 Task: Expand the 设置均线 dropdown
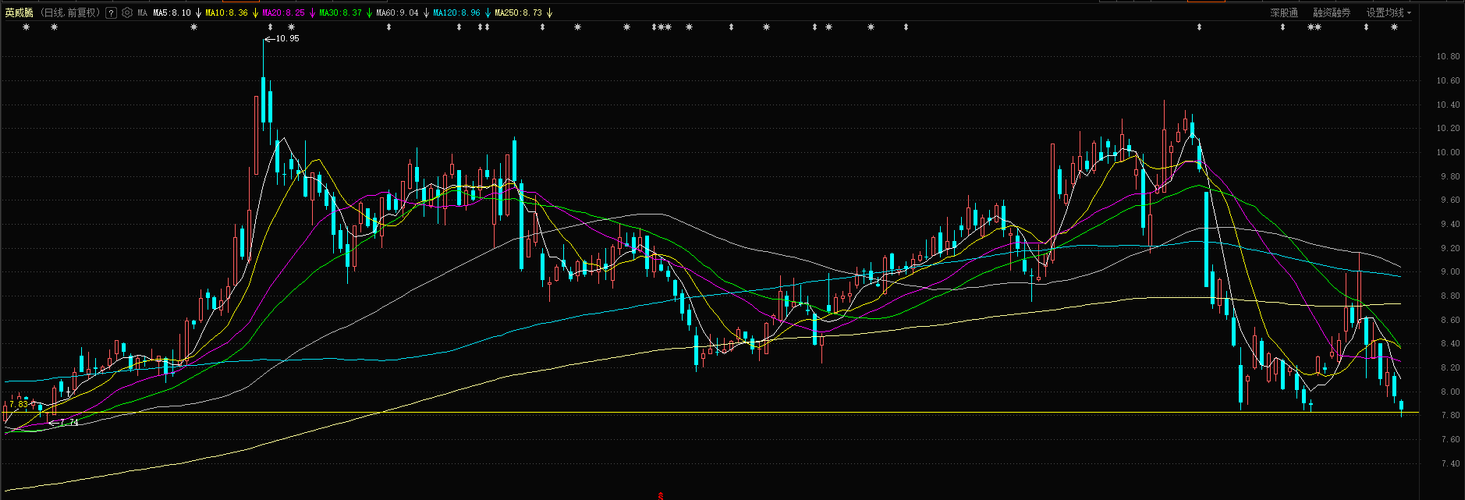click(x=1389, y=13)
